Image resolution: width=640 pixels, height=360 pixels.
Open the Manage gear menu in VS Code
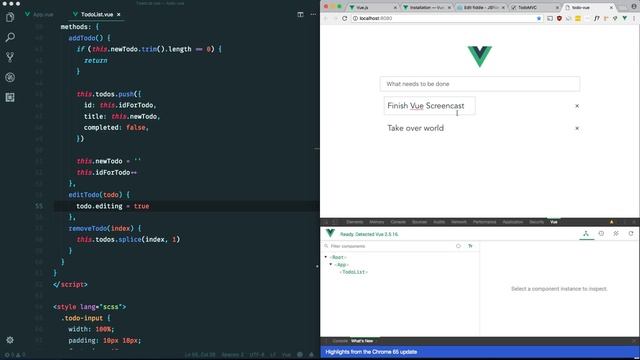(10, 340)
